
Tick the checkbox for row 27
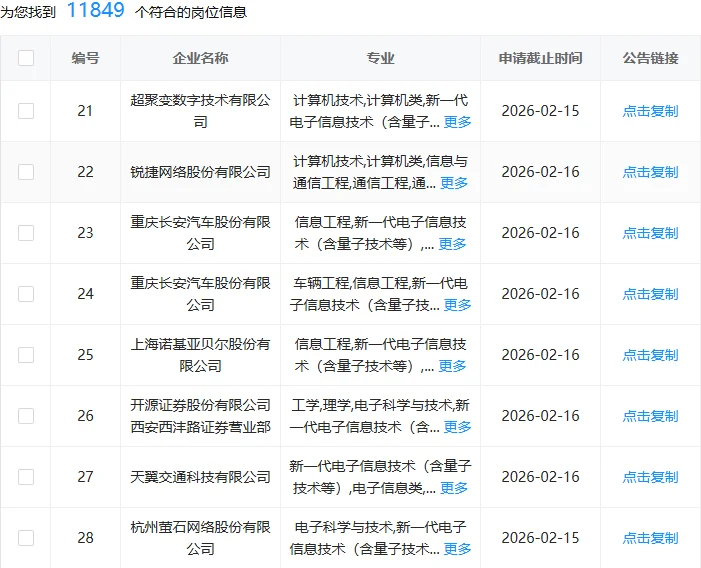26,477
